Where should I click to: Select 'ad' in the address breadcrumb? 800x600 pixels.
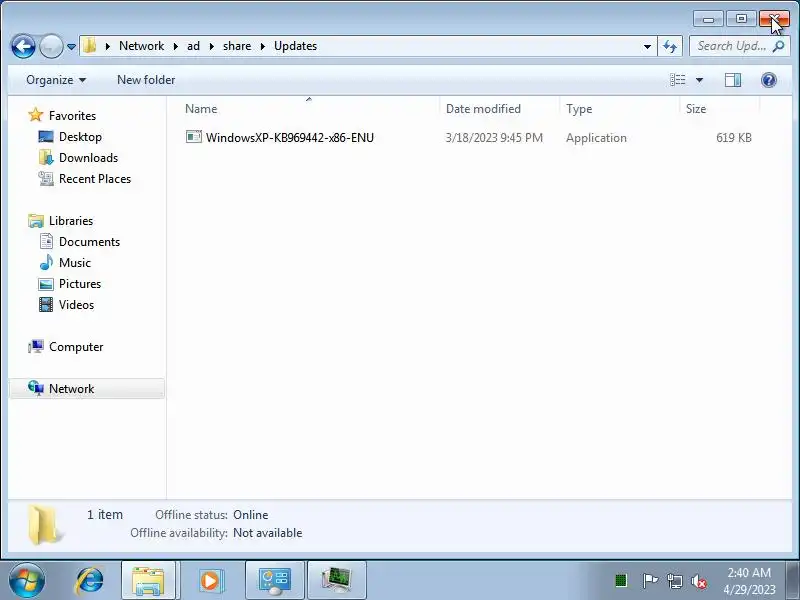pos(193,46)
